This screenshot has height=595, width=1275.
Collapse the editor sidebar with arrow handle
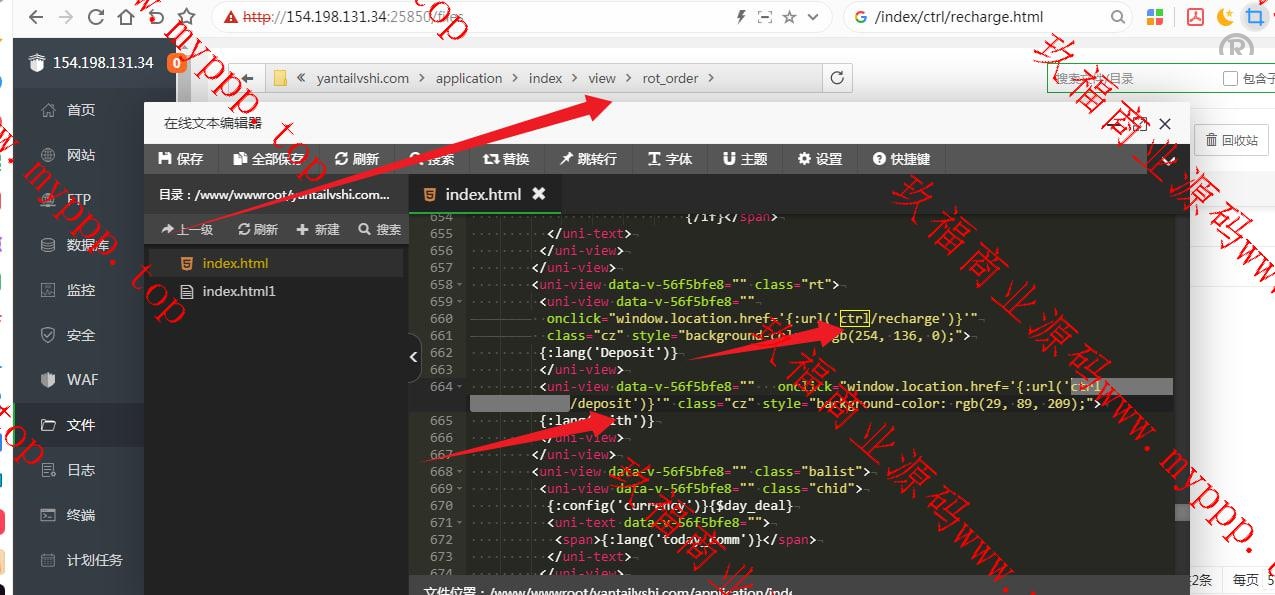tap(415, 358)
